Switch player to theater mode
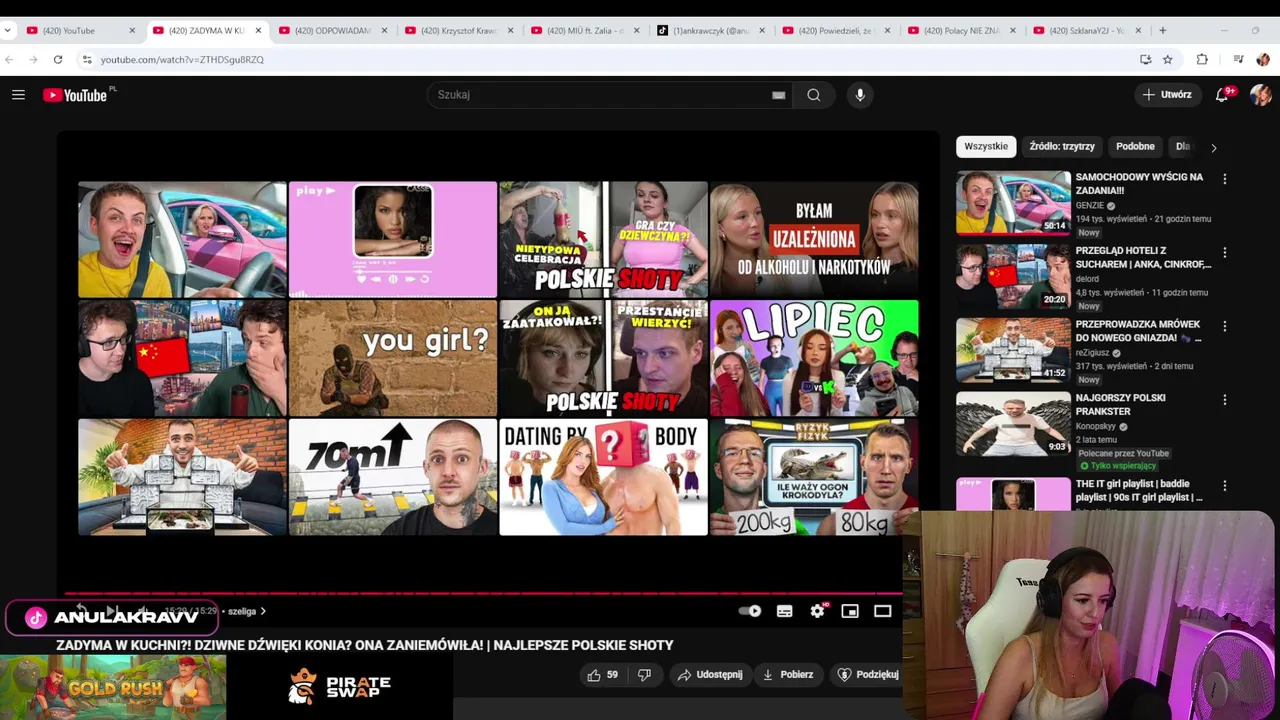This screenshot has width=1280, height=720. 882,611
